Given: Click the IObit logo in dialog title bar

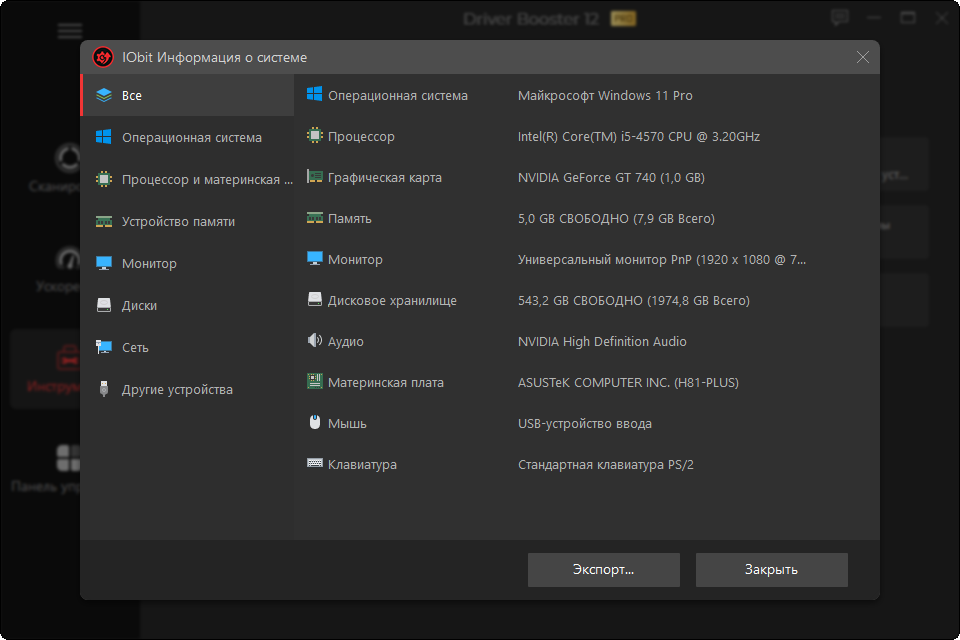Looking at the screenshot, I should coord(103,57).
